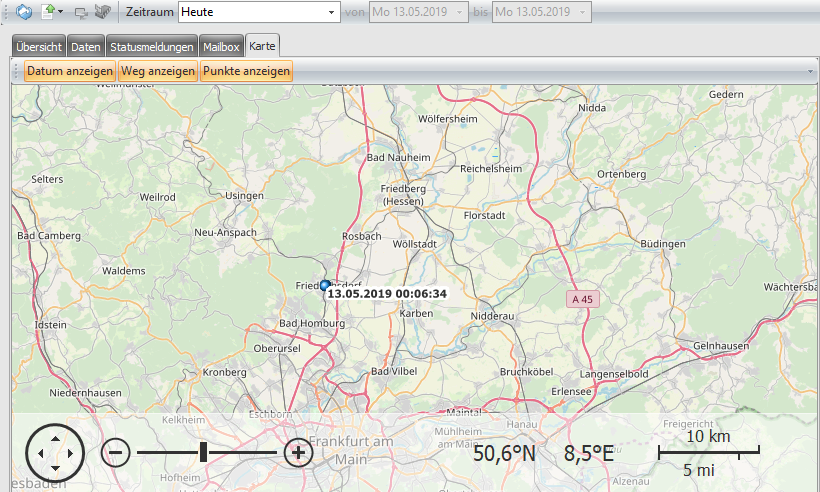Click the grayed-out map icon in toolbar
Viewport: 820px width, 492px height.
(102, 12)
